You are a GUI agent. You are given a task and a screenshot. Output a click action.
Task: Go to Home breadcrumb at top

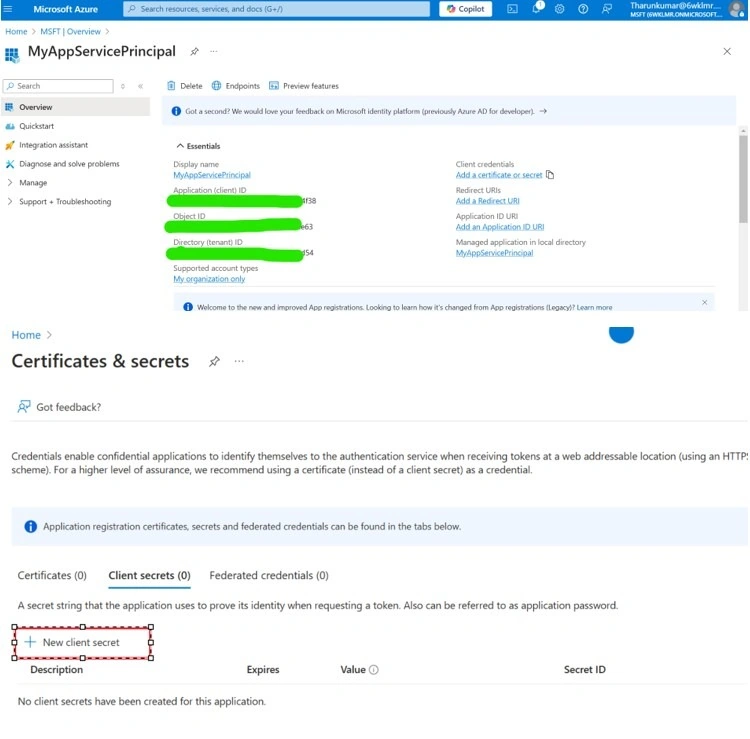(x=16, y=32)
